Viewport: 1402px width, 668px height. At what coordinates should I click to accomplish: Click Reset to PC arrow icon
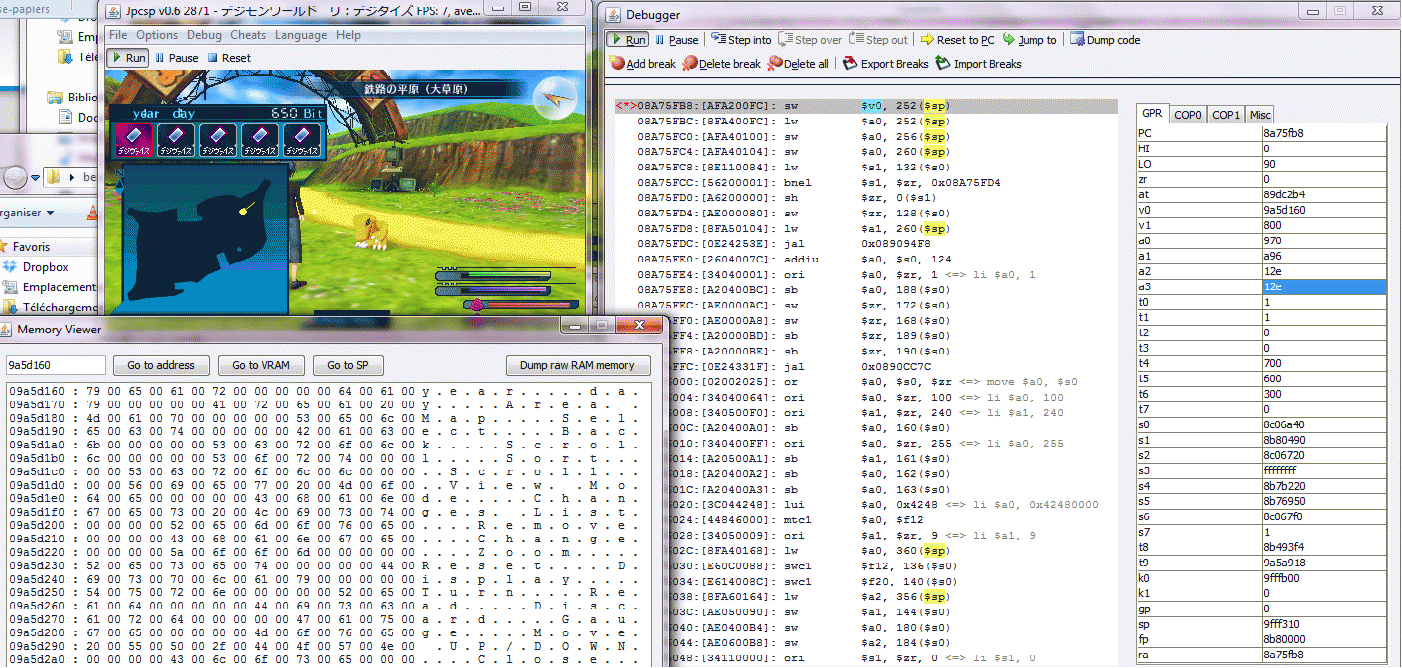pyautogui.click(x=928, y=40)
